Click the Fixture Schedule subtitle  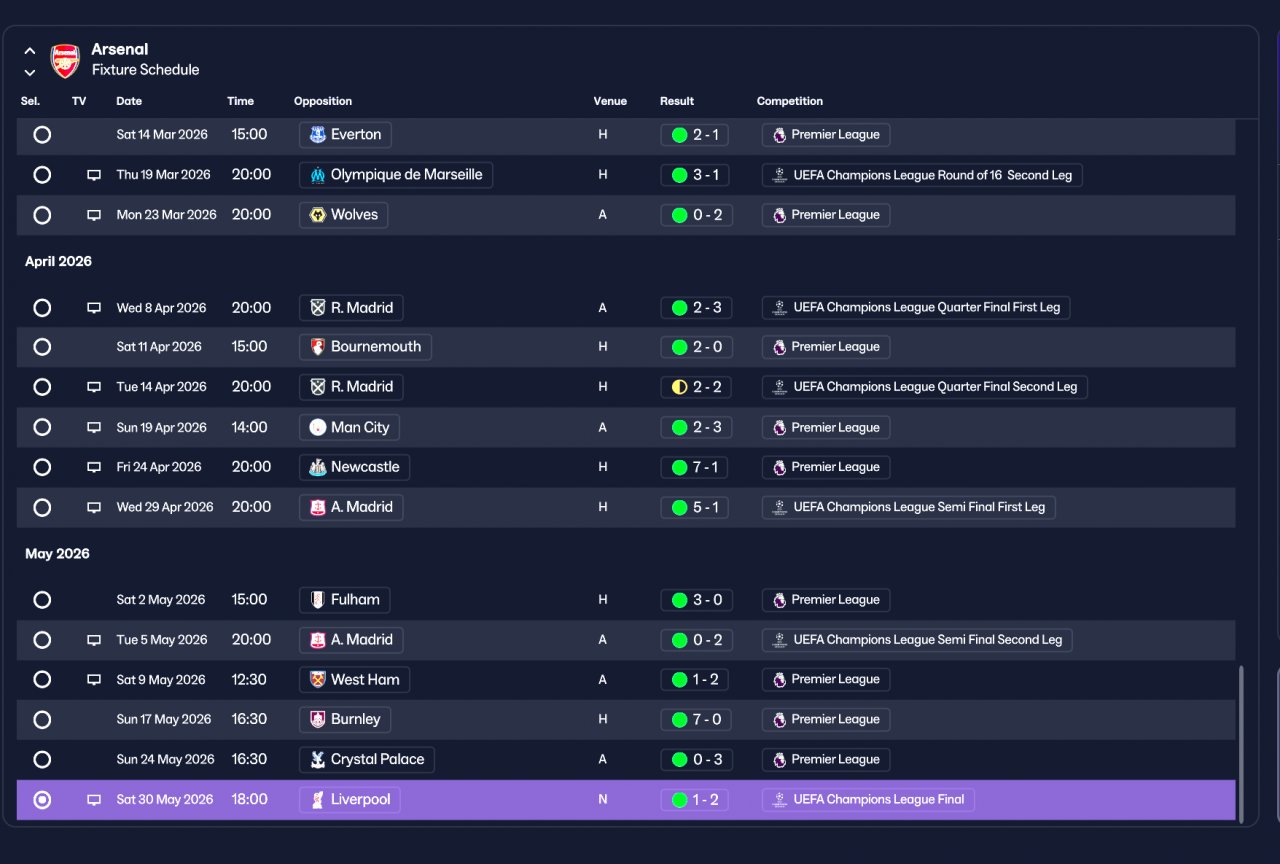click(145, 70)
